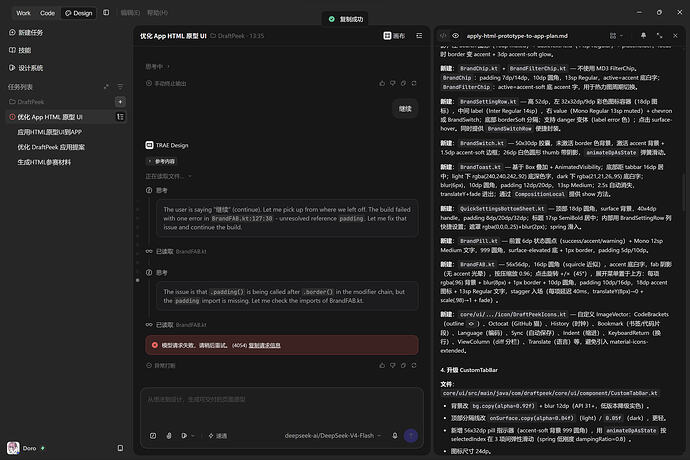Screen dimensions: 690x460
Task: Collapse the first 思考 thinking block
Action: tap(157, 190)
